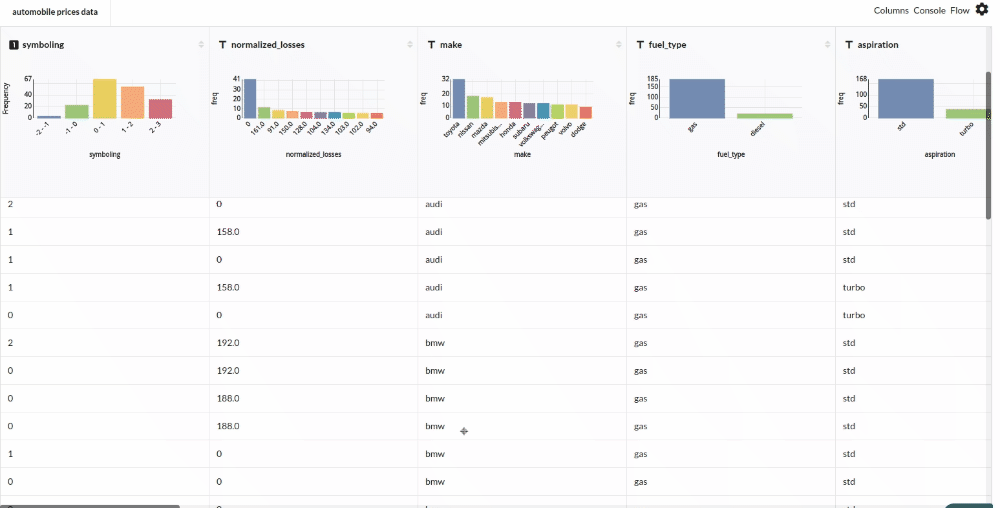Open the Flow view

960,10
